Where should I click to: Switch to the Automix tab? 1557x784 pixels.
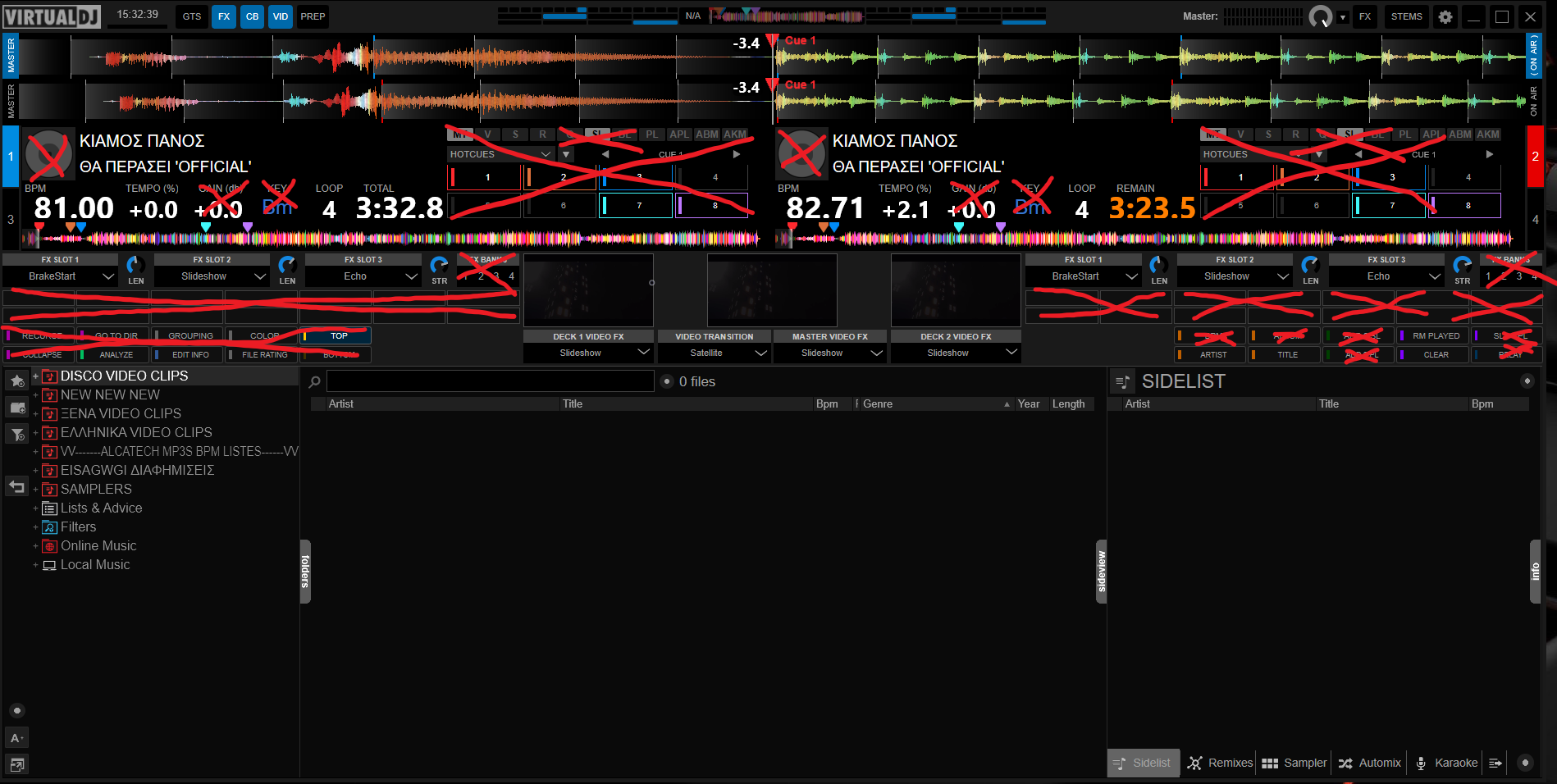(1369, 763)
